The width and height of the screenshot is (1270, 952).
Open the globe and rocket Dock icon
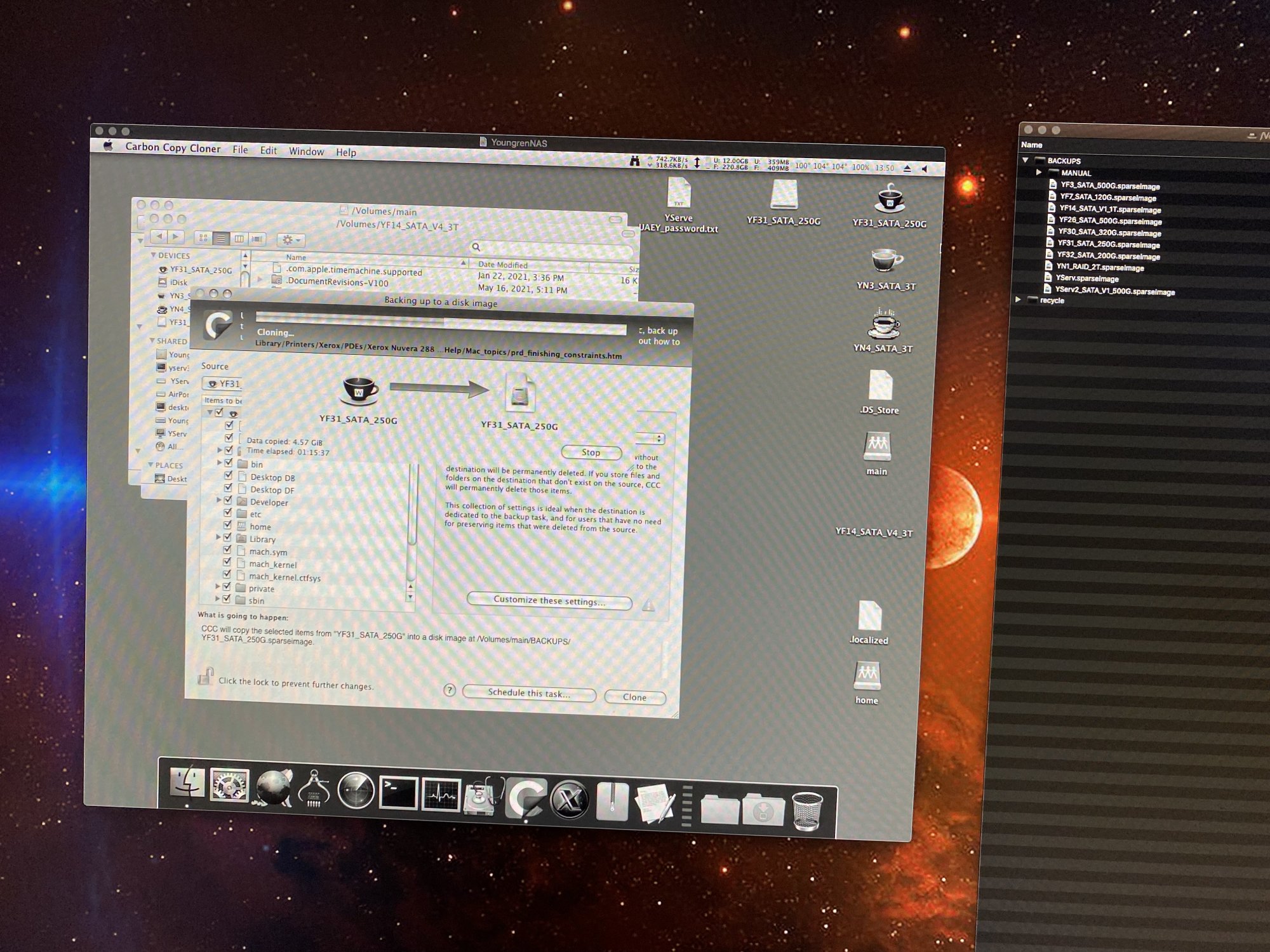coord(274,788)
